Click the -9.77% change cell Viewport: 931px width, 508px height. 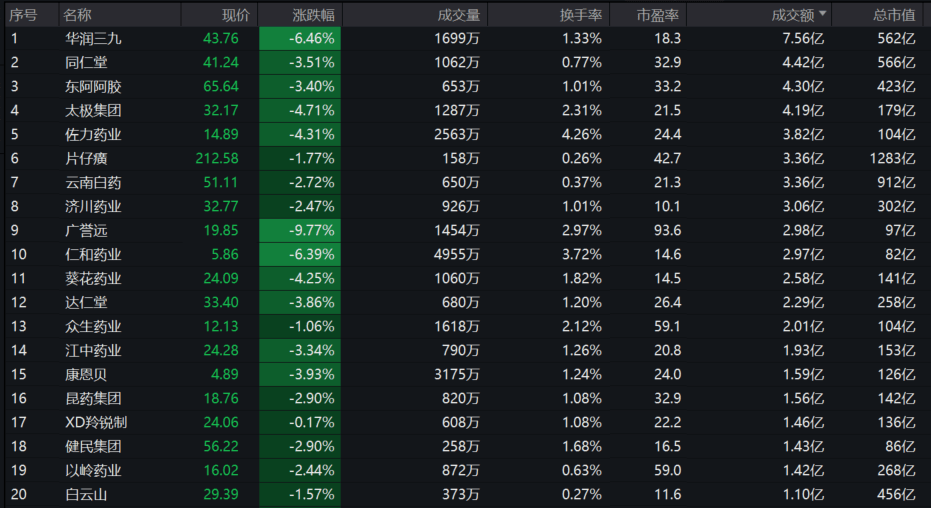(300, 230)
